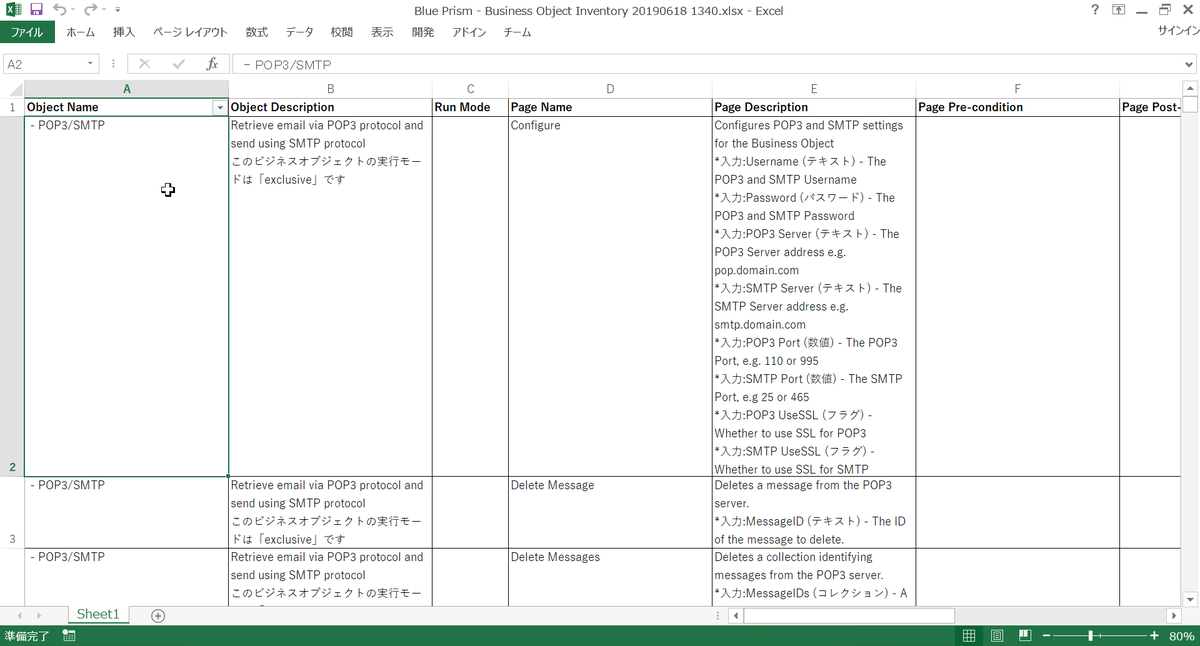Expand the Name Box dropdown arrow
1200x646 pixels.
click(91, 64)
